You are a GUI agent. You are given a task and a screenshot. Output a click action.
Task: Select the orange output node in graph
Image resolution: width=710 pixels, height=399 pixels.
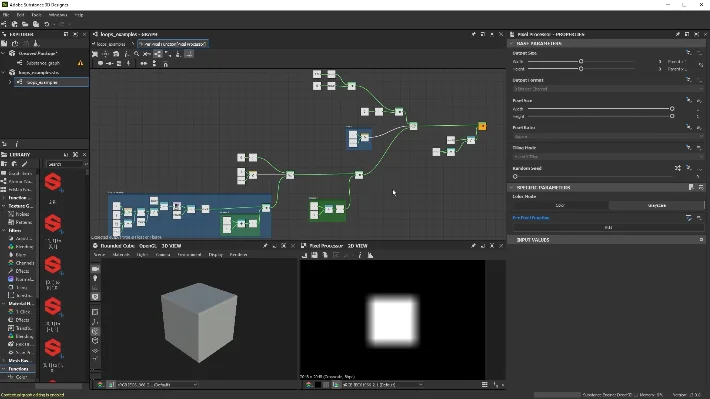[482, 126]
